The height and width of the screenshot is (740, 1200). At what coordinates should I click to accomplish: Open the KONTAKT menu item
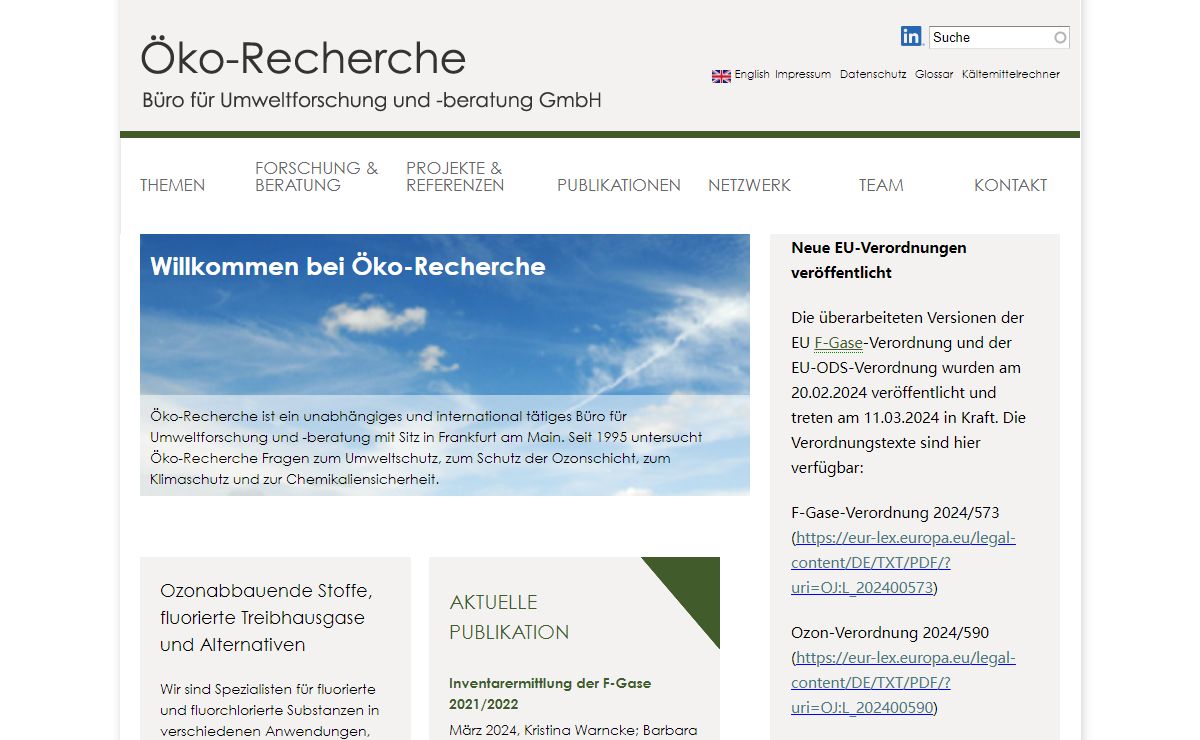click(x=1011, y=185)
